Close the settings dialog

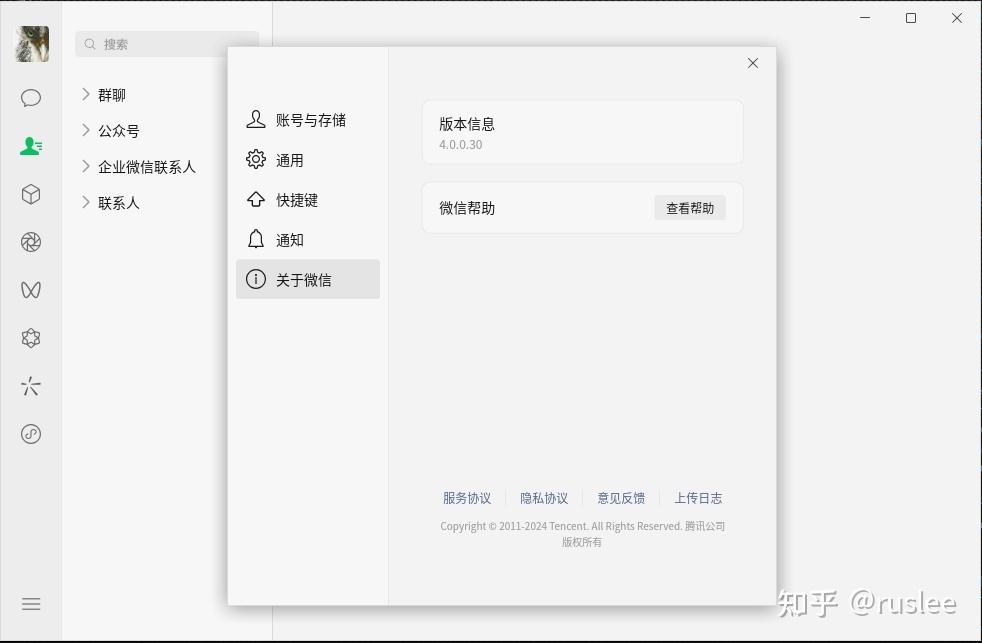(753, 63)
